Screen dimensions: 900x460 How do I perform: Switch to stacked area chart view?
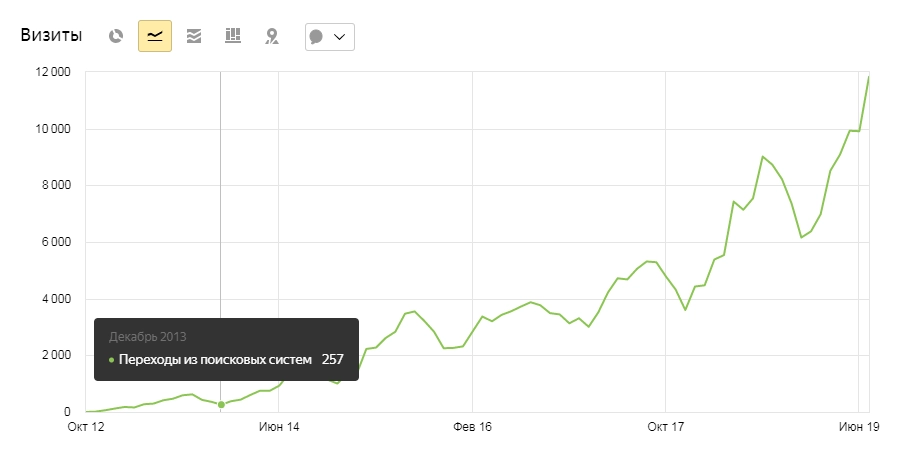click(x=194, y=36)
